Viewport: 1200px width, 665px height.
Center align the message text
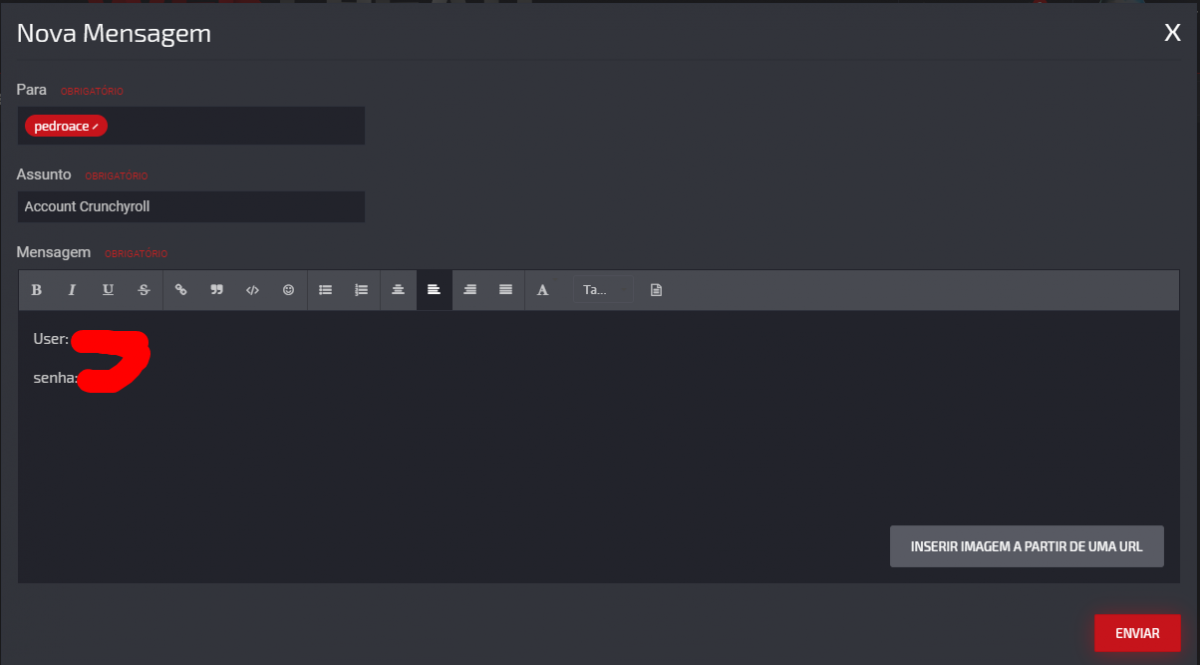[398, 290]
